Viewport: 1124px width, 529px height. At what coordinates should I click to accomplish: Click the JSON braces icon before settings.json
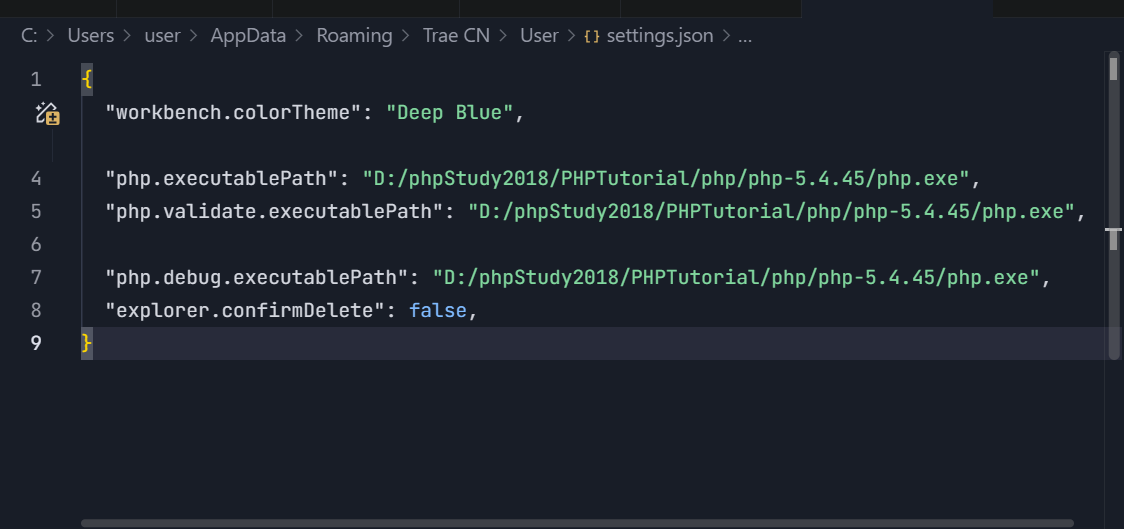pos(592,36)
